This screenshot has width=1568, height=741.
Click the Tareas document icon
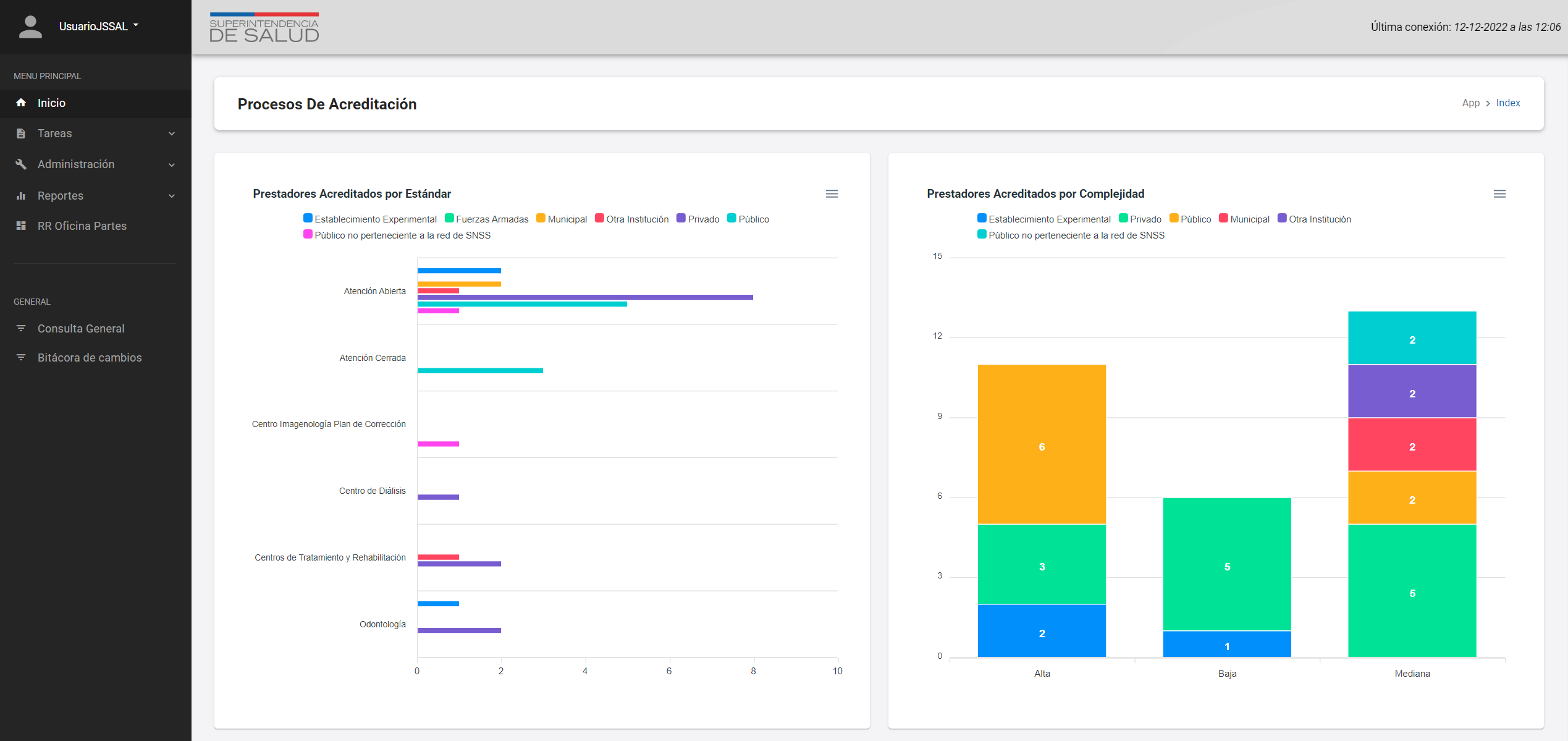click(x=21, y=133)
